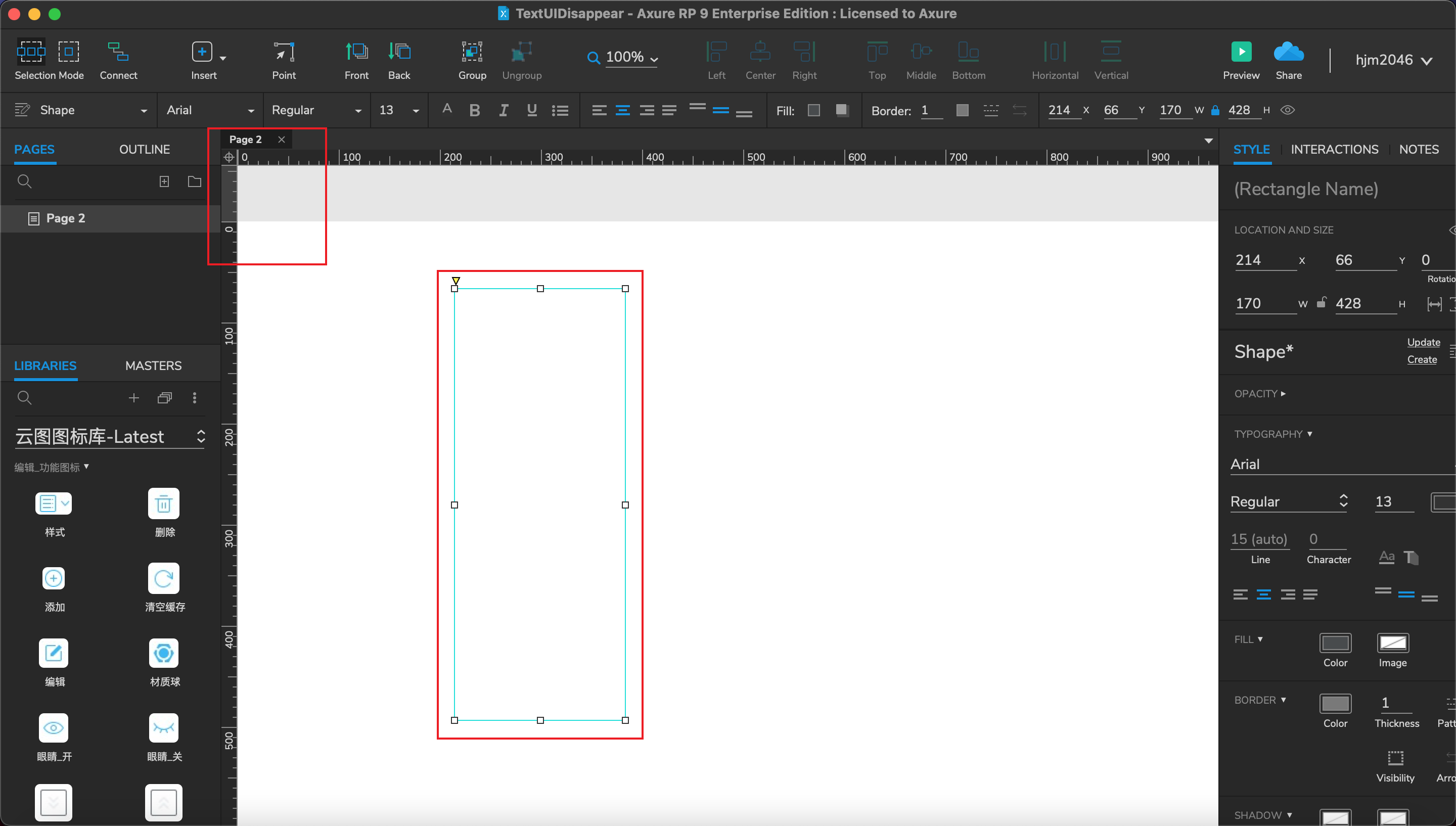Select the Point tool
The height and width of the screenshot is (826, 1456).
click(284, 52)
